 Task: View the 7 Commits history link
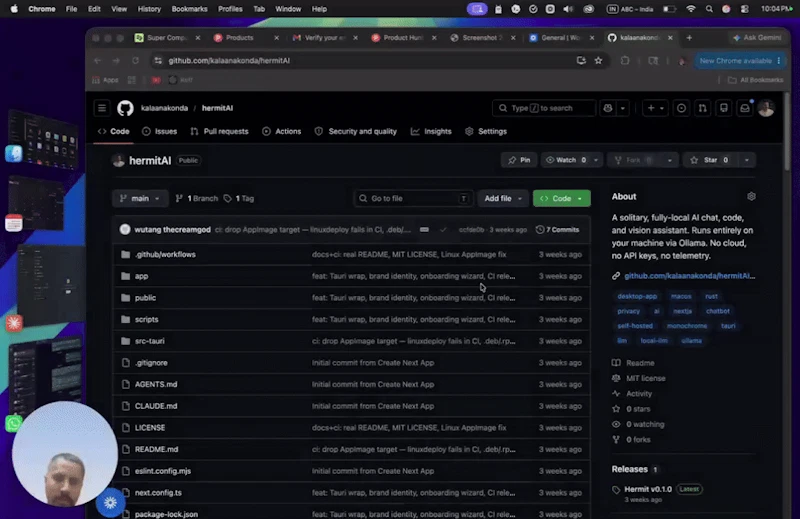coord(558,230)
